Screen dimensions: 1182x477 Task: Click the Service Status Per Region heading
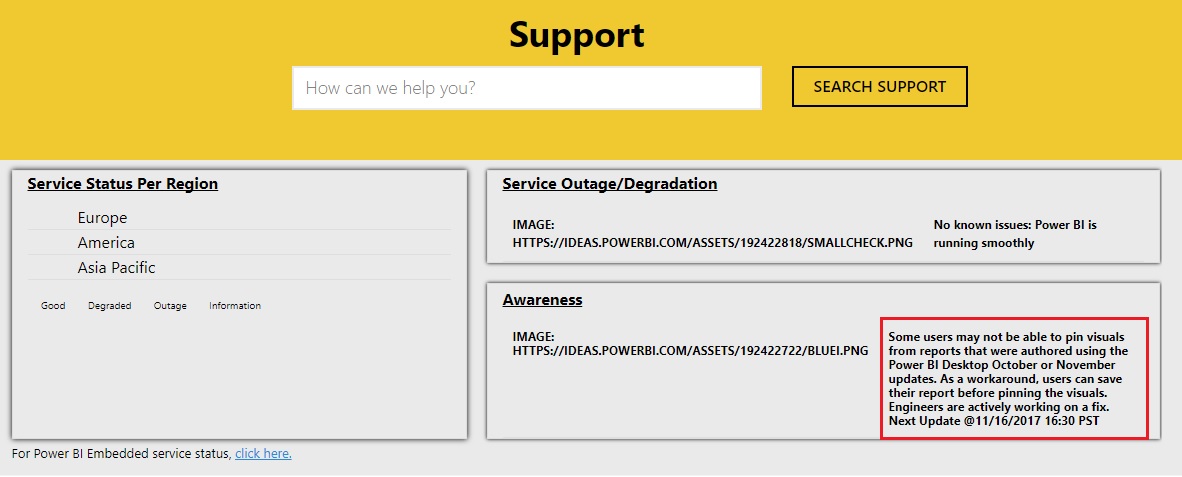[x=123, y=184]
